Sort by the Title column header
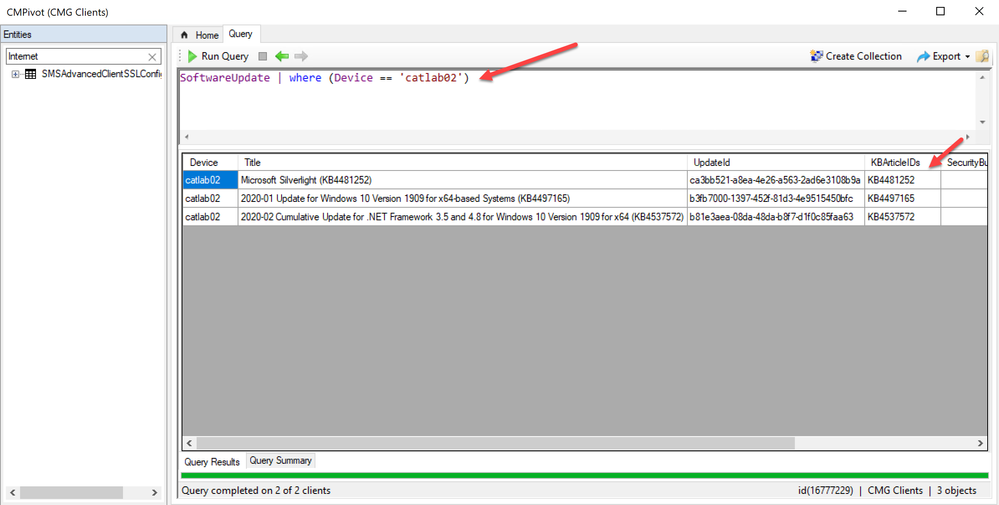The height and width of the screenshot is (505, 999). (463, 162)
